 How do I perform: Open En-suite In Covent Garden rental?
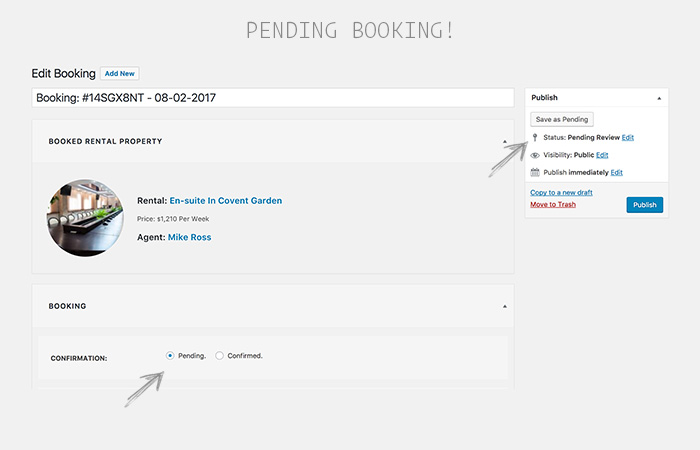click(226, 201)
